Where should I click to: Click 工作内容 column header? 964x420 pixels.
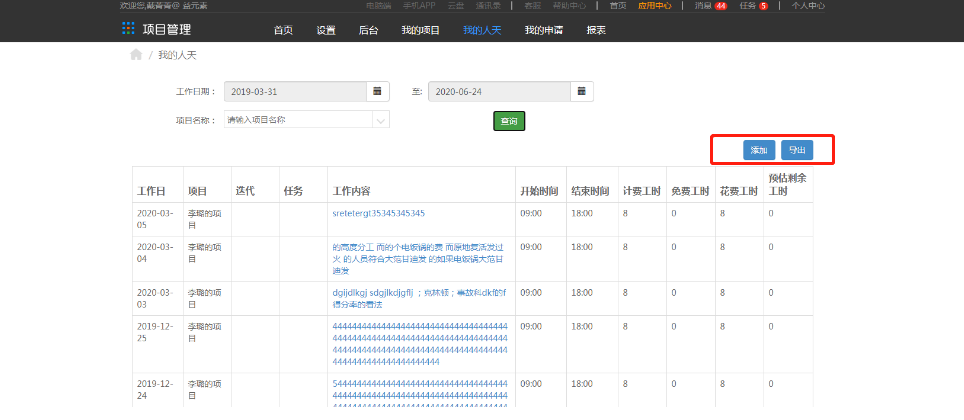351,191
